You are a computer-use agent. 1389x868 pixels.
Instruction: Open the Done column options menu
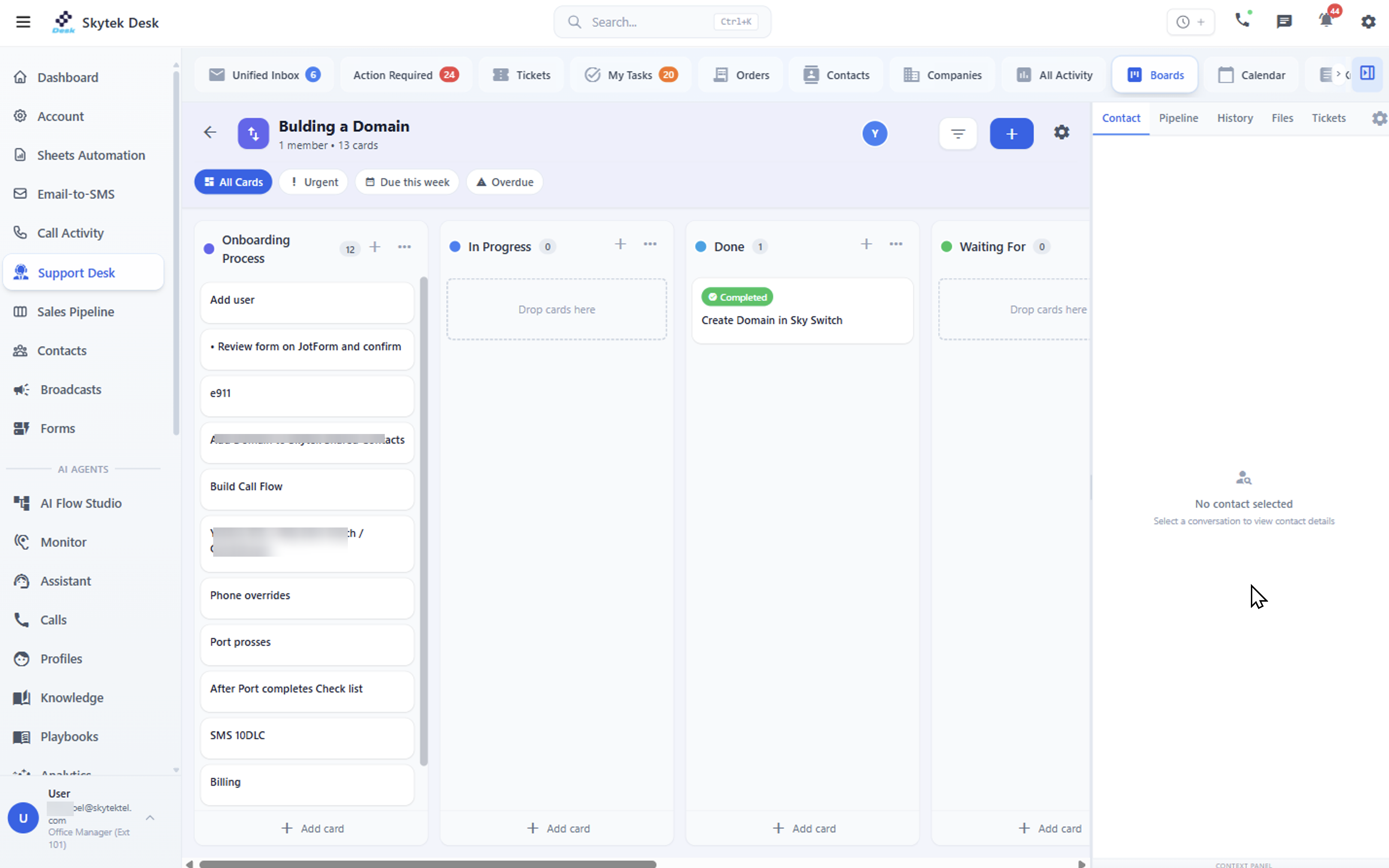pyautogui.click(x=895, y=244)
